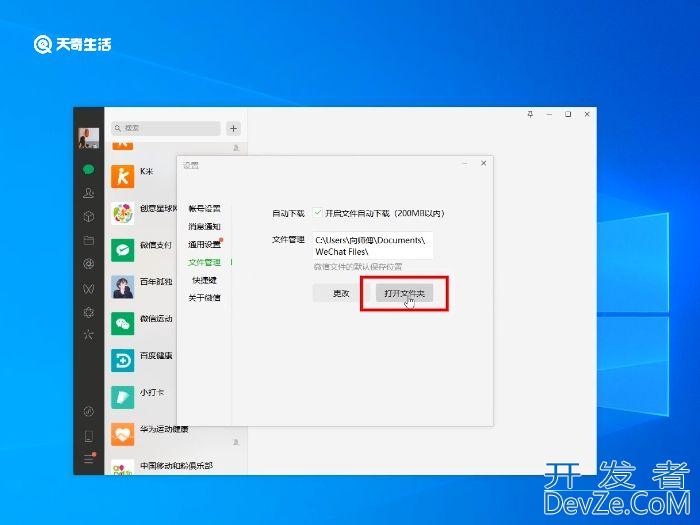Viewport: 700px width, 525px height.
Task: Select the 通用设置 settings tab
Action: tap(204, 245)
